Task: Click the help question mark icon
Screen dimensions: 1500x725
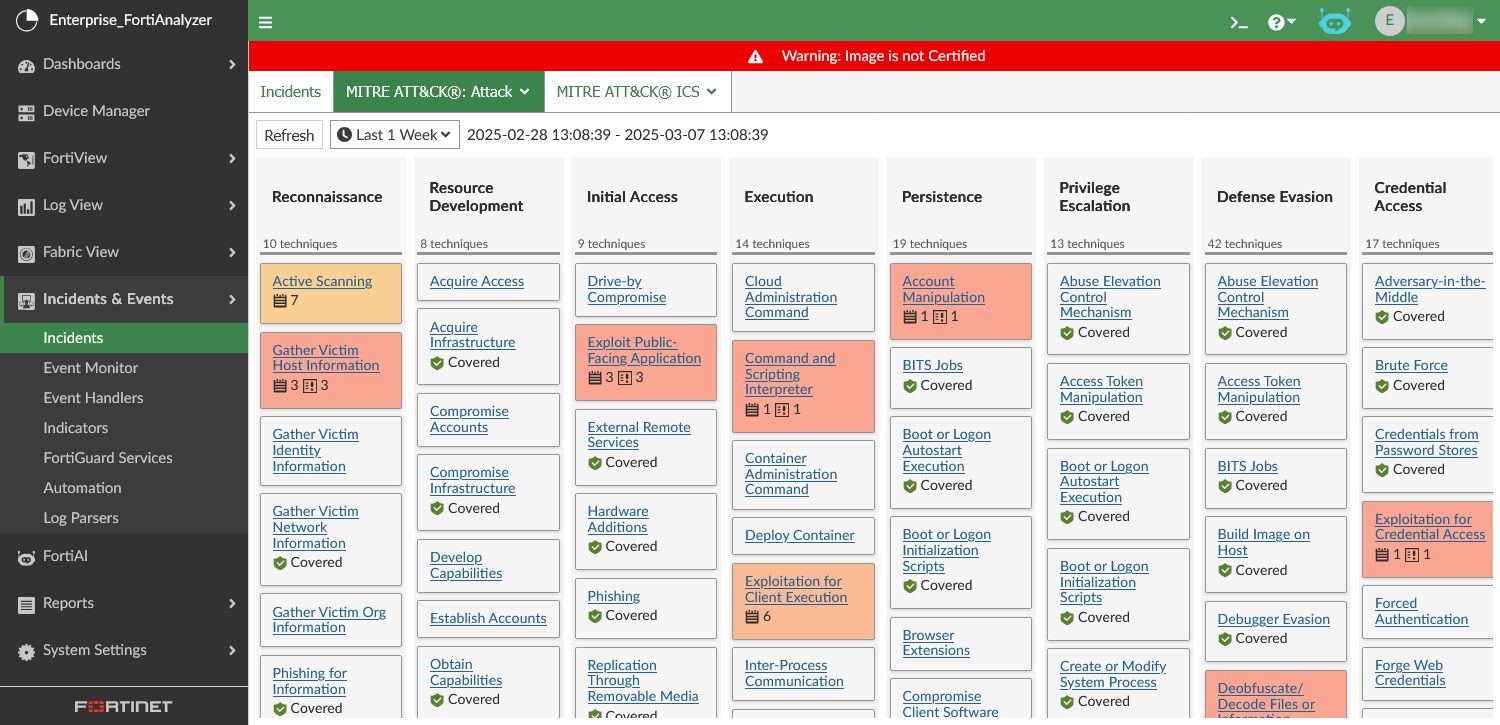Action: pos(1276,22)
